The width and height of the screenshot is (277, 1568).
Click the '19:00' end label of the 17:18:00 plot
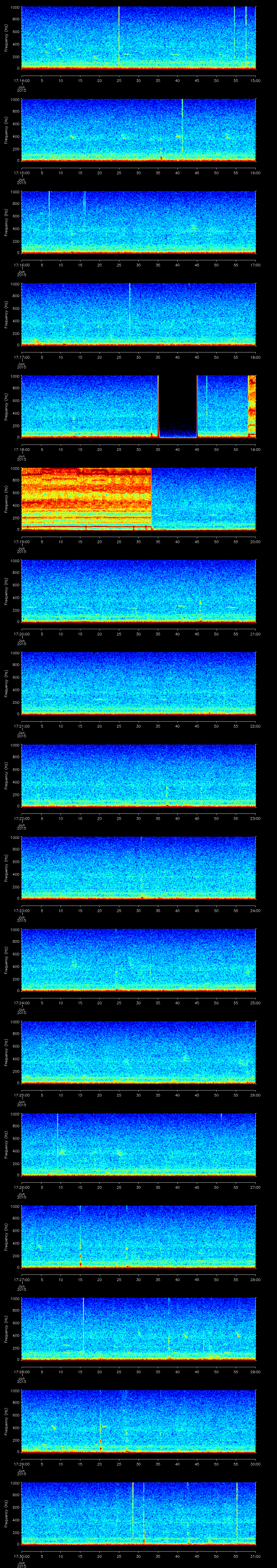pyautogui.click(x=255, y=449)
